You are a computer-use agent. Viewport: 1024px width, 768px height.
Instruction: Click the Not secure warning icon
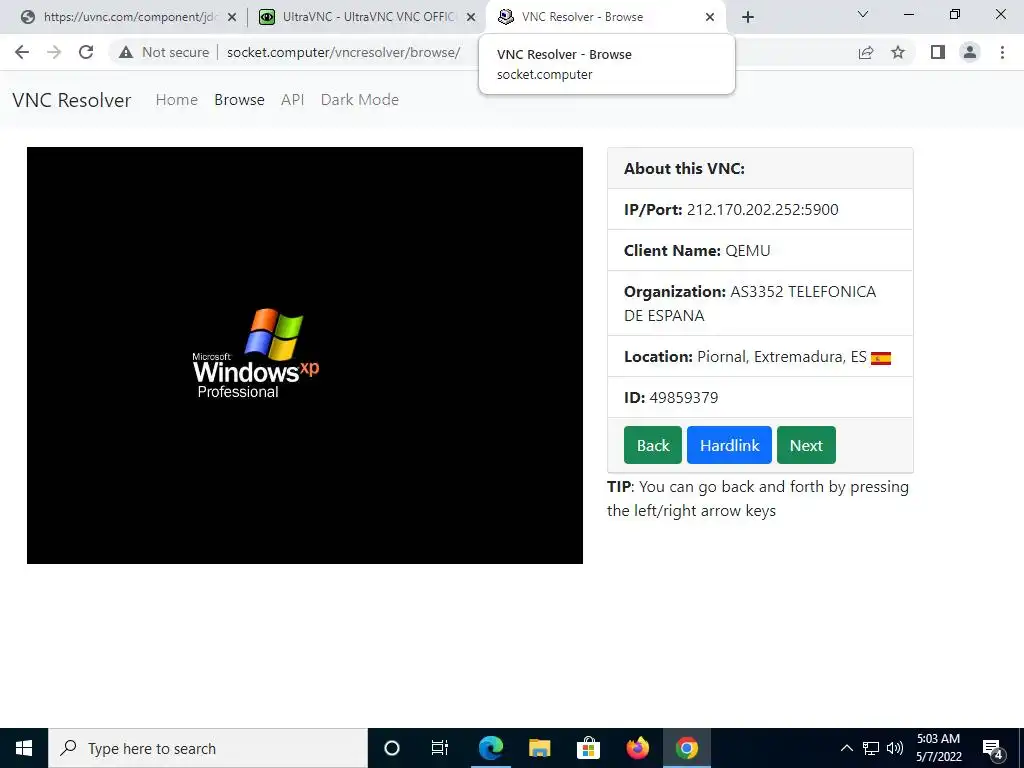[126, 52]
